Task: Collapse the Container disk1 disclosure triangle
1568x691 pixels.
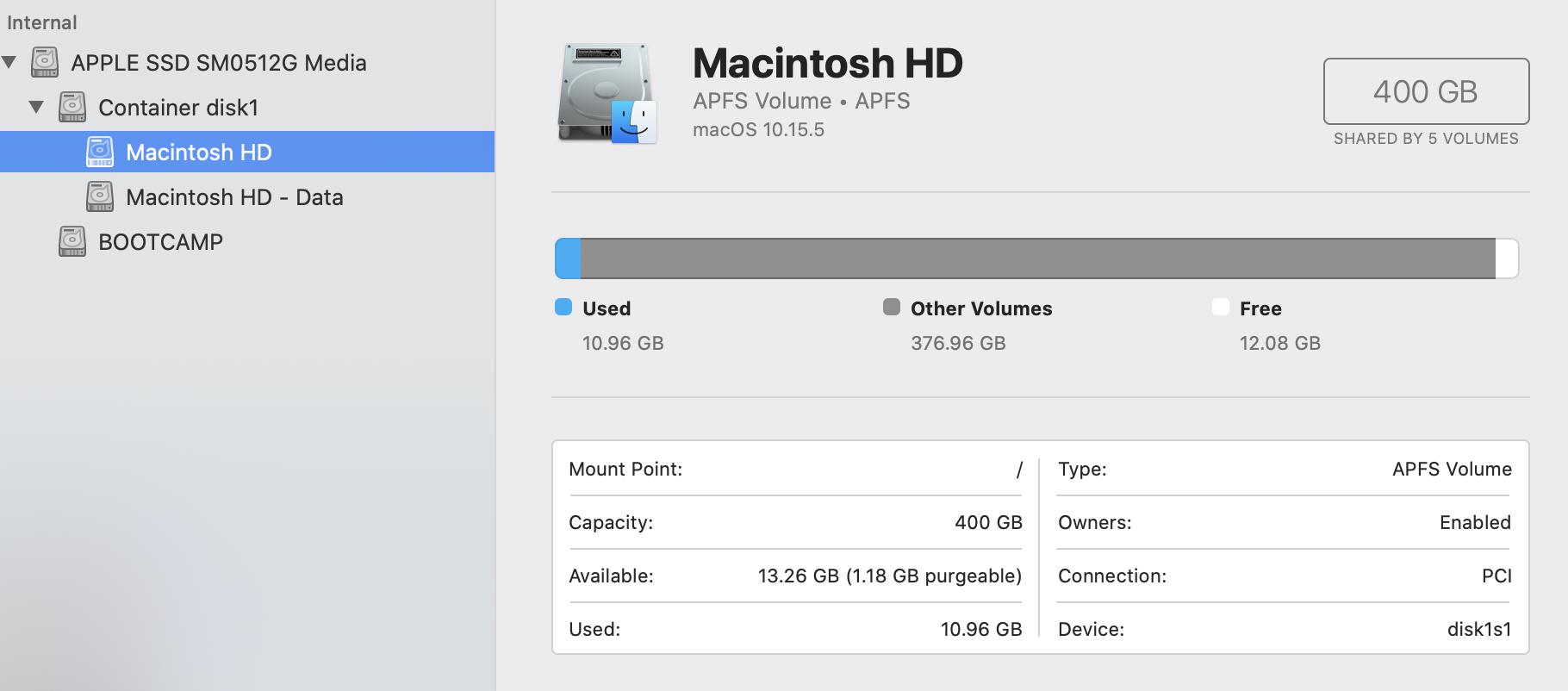Action: (36, 107)
